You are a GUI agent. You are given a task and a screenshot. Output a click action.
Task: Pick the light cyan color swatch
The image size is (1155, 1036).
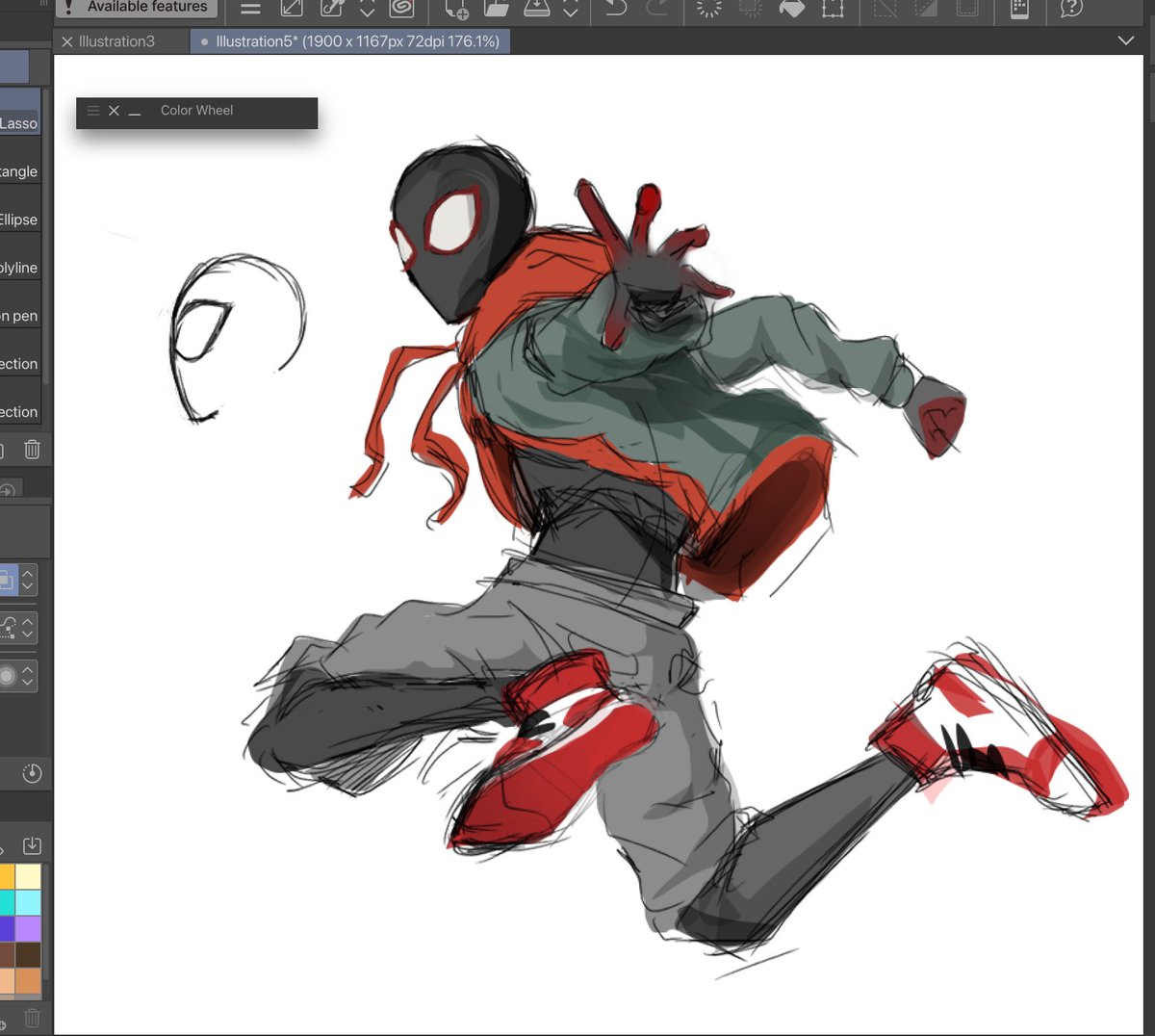pyautogui.click(x=28, y=902)
